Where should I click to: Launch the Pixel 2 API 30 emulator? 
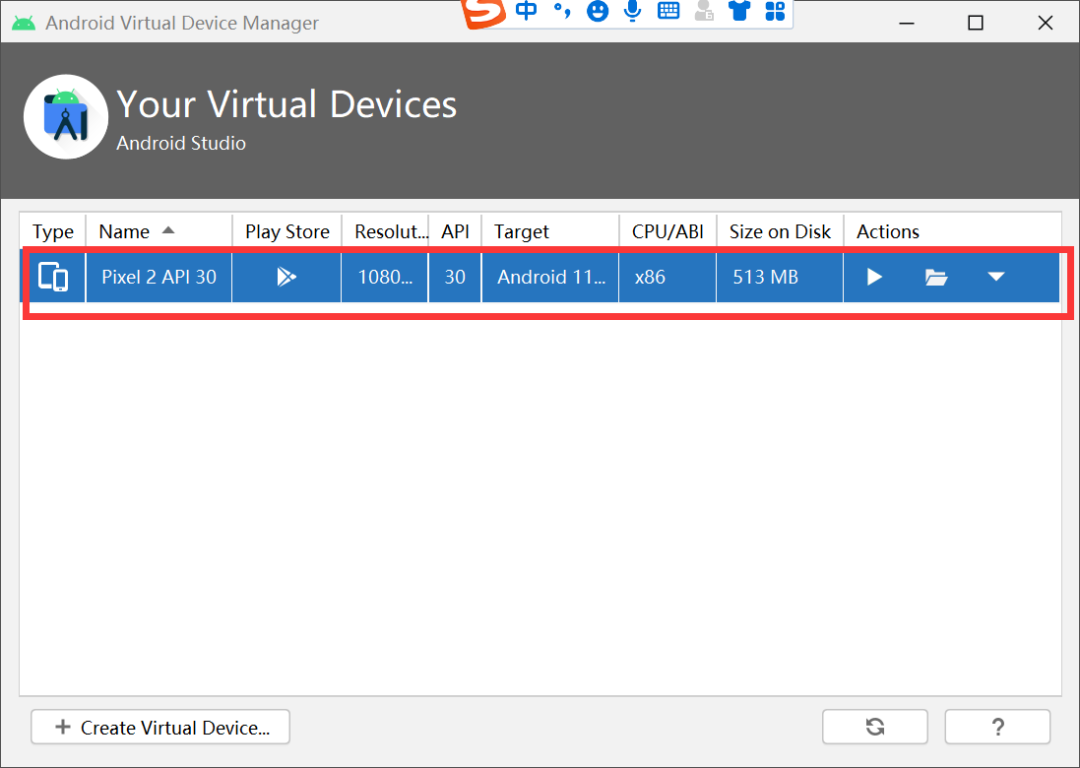tap(874, 277)
